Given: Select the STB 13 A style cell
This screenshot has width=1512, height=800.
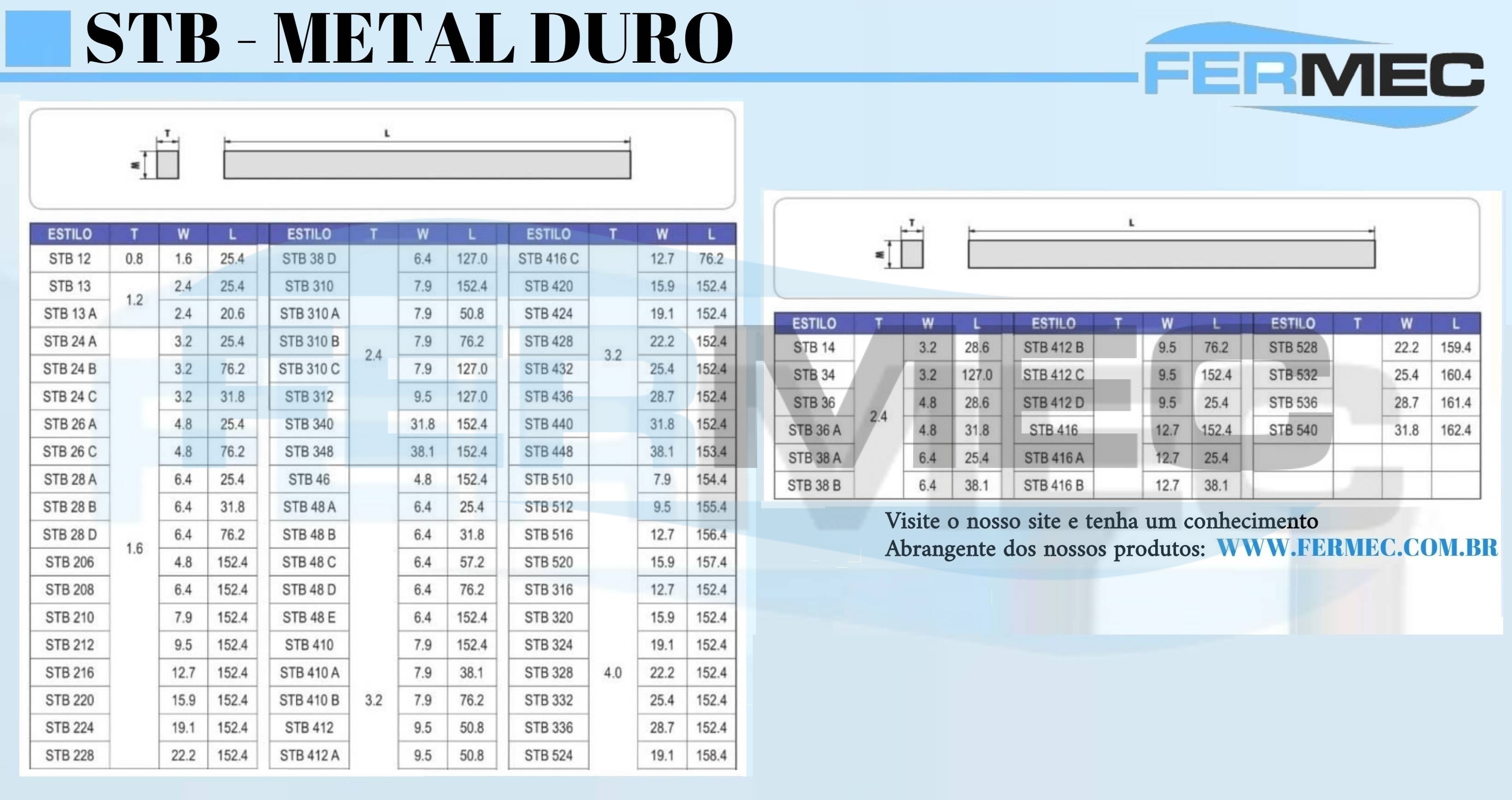Looking at the screenshot, I should pyautogui.click(x=70, y=314).
